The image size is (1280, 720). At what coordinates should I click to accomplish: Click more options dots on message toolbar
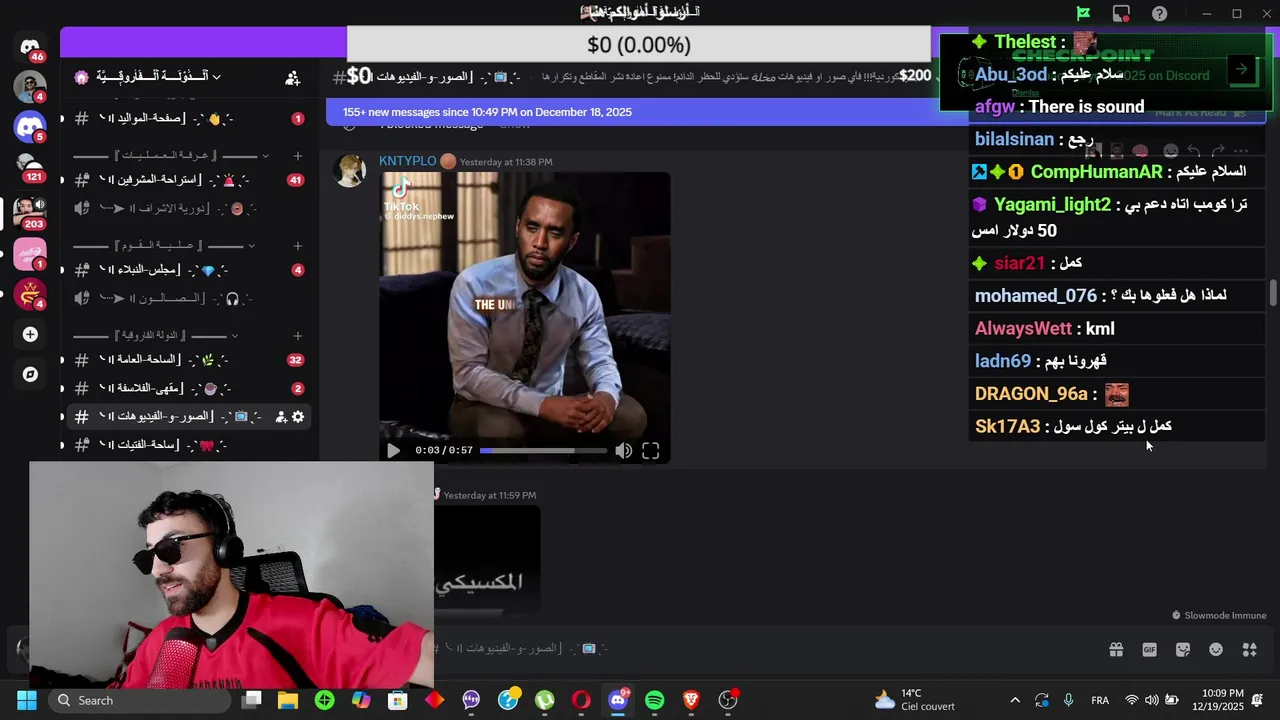point(1242,152)
